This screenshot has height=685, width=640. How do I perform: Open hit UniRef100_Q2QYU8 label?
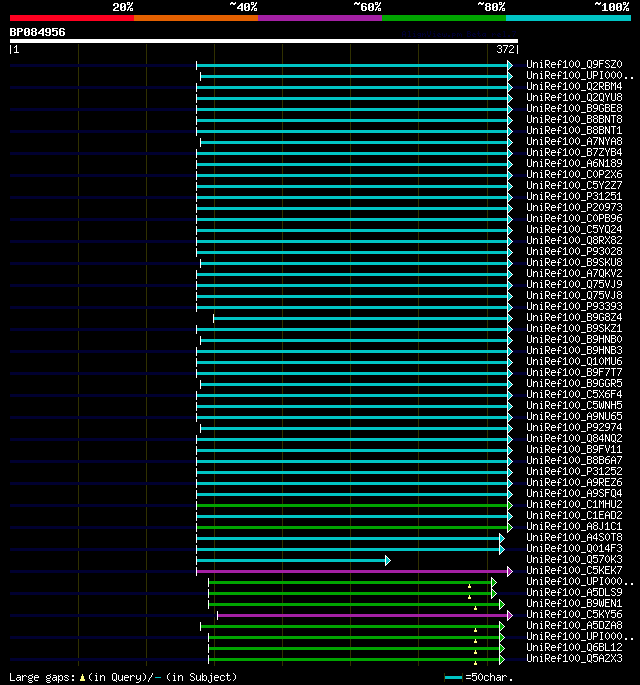pos(574,97)
